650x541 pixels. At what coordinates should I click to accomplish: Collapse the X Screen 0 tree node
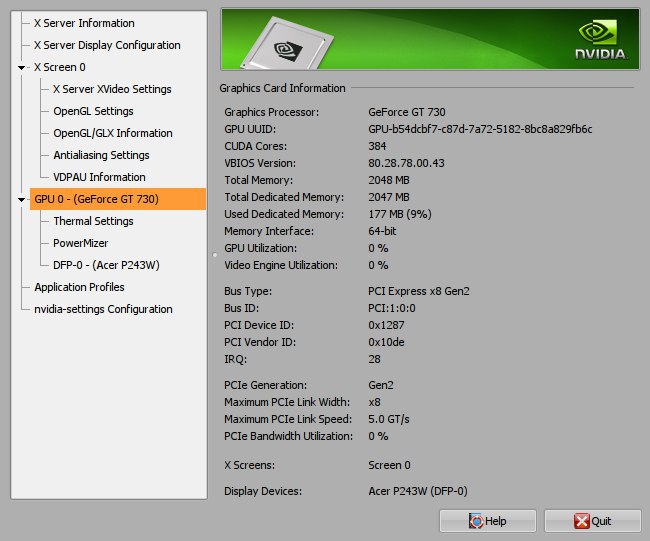[21, 68]
